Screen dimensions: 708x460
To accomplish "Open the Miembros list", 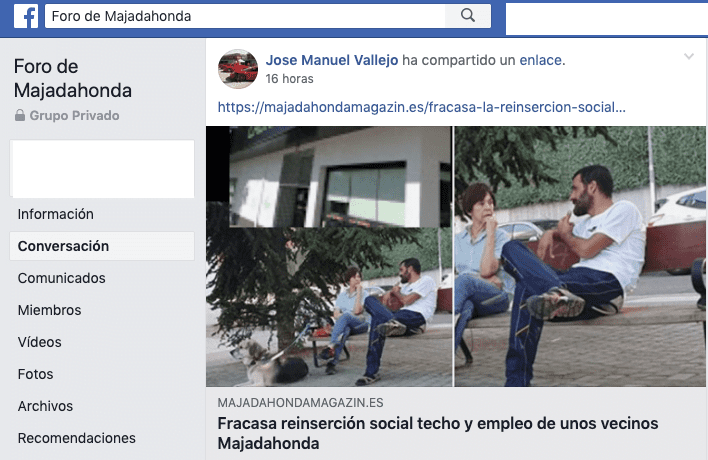I will pyautogui.click(x=49, y=310).
